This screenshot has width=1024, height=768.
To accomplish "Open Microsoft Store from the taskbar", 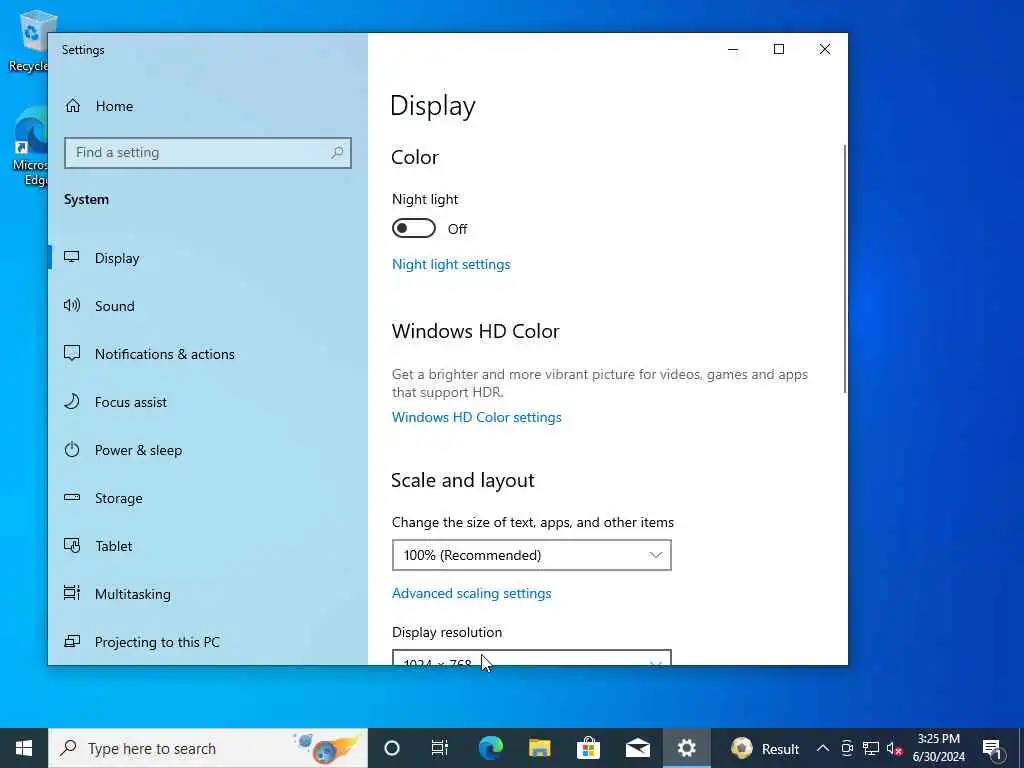I will (588, 748).
